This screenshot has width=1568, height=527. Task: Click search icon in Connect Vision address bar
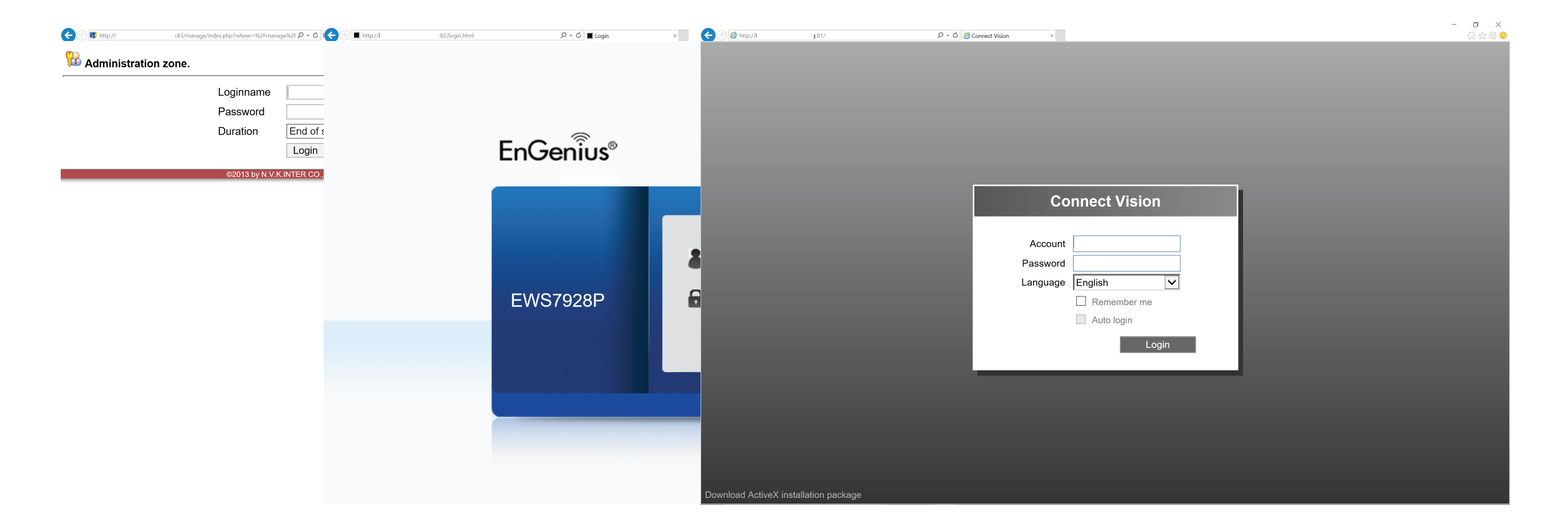point(940,35)
